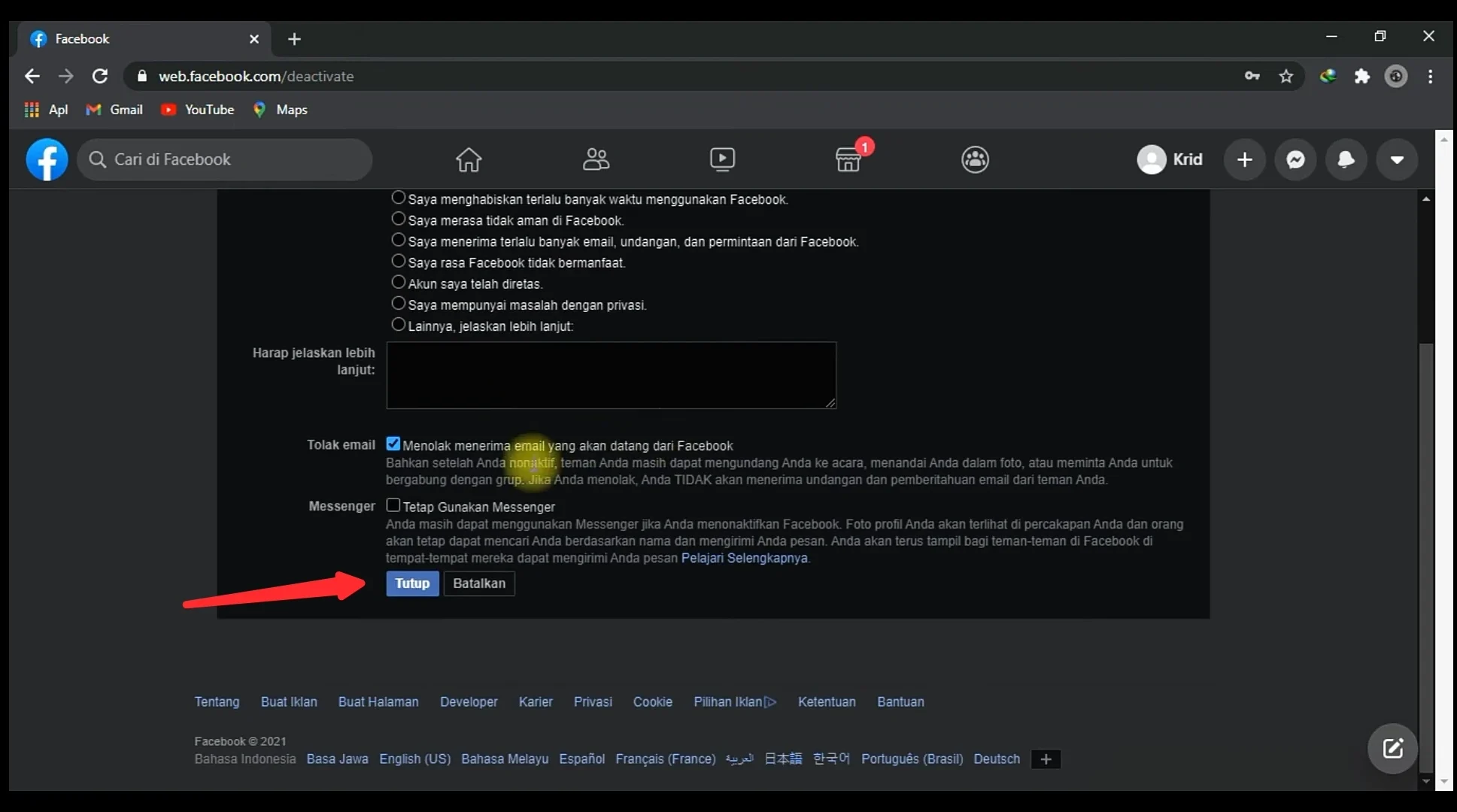Open the Extensions puzzle icon
Viewport: 1457px width, 812px height.
pyautogui.click(x=1362, y=76)
